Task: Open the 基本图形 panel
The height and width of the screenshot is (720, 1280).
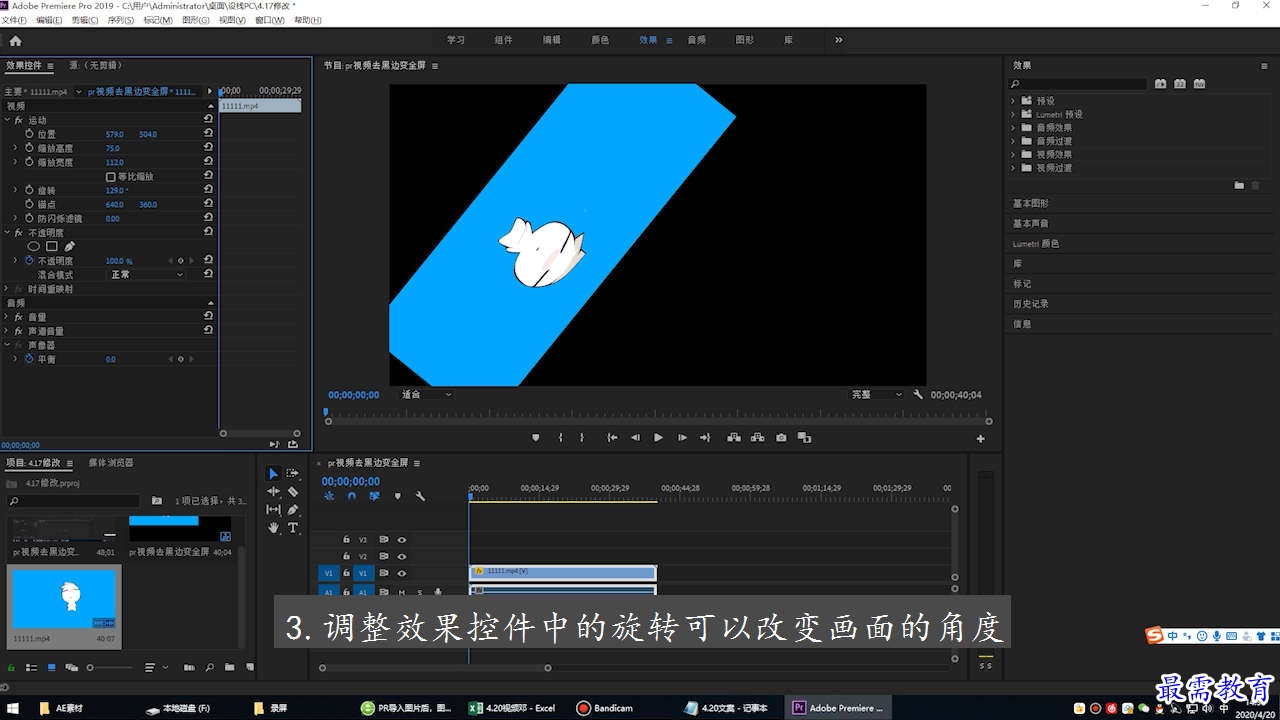Action: 1030,203
